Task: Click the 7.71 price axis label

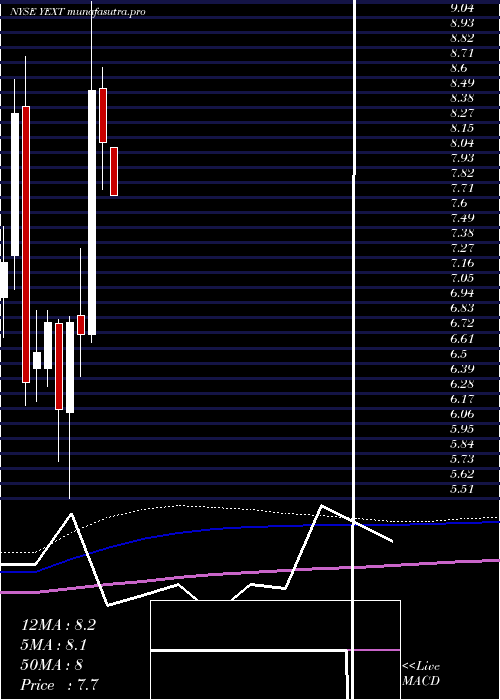Action: (x=462, y=188)
